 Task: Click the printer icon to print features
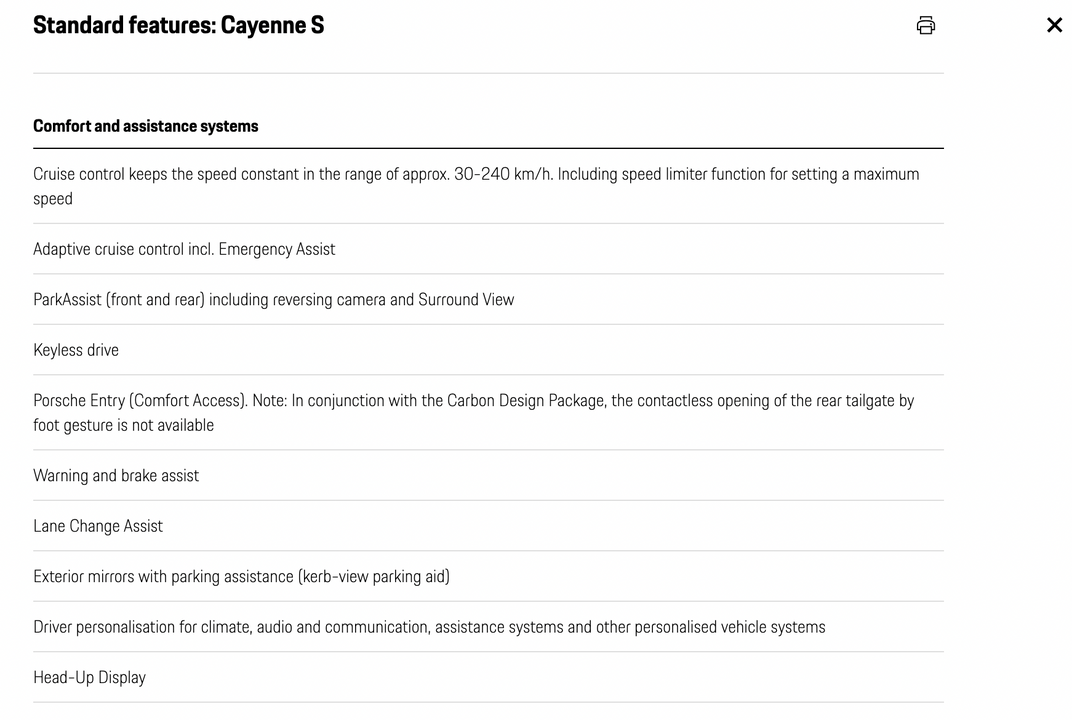[926, 25]
